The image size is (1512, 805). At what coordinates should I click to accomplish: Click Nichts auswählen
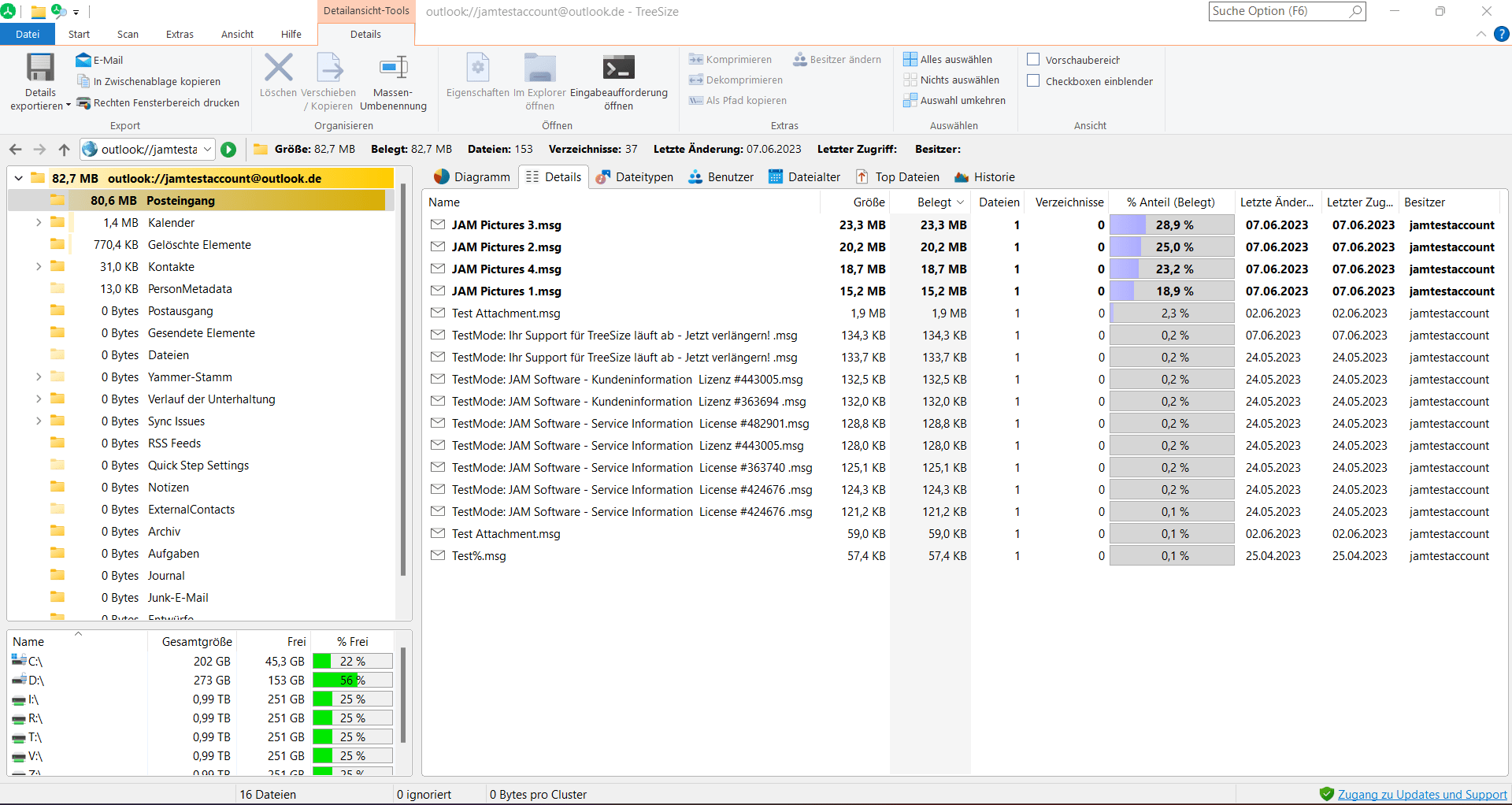point(951,80)
